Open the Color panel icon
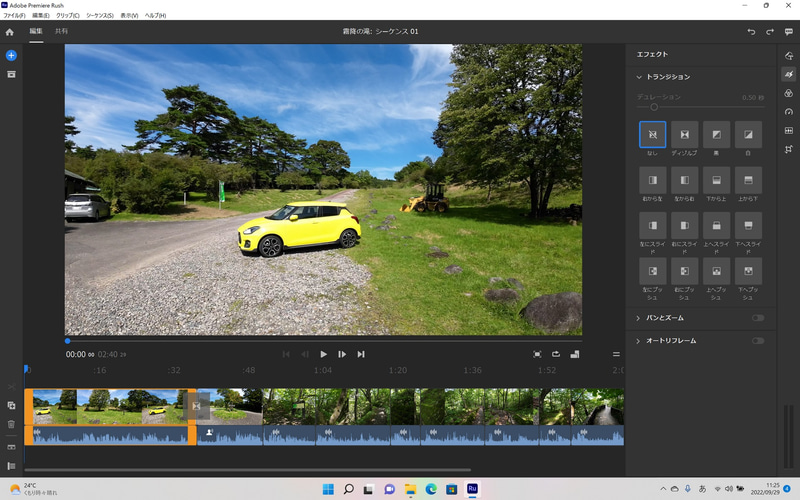800x500 pixels. [789, 93]
